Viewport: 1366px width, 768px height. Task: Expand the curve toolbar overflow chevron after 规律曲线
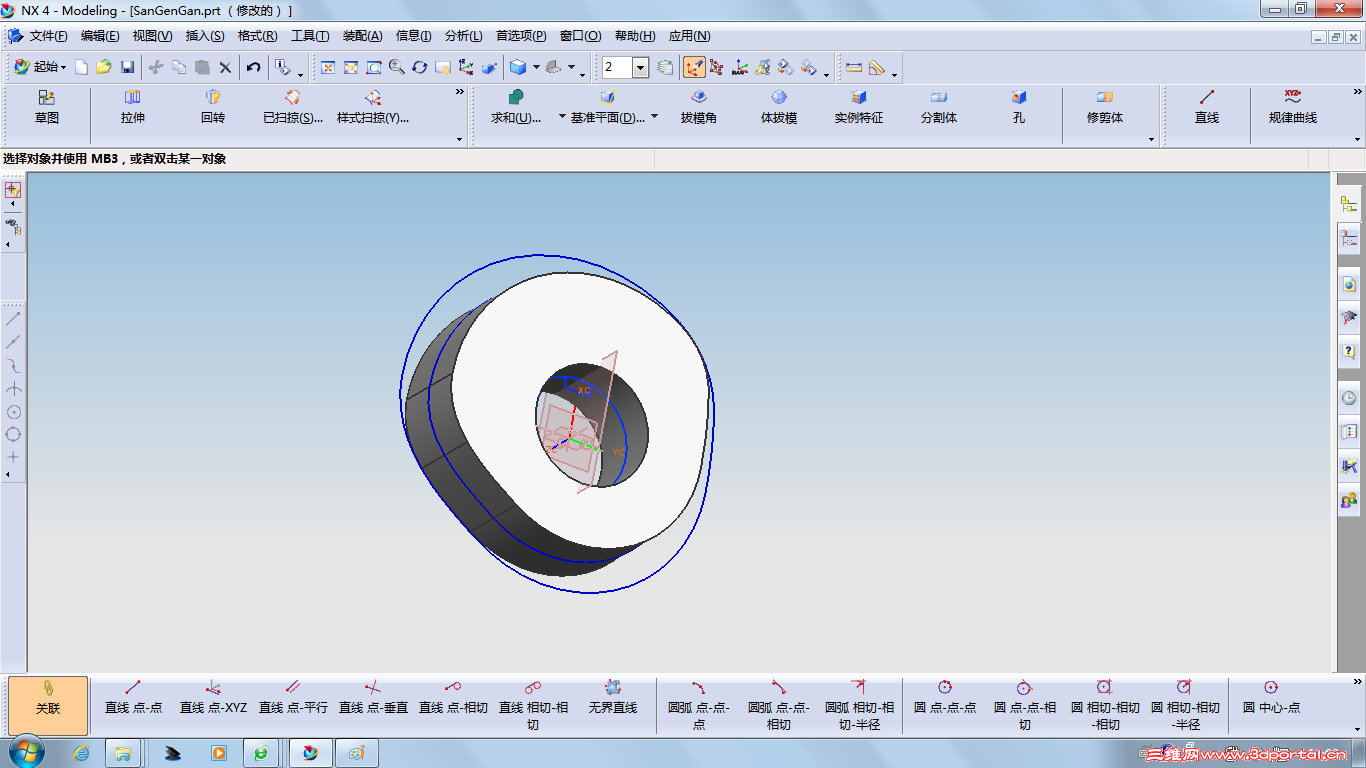(1356, 92)
